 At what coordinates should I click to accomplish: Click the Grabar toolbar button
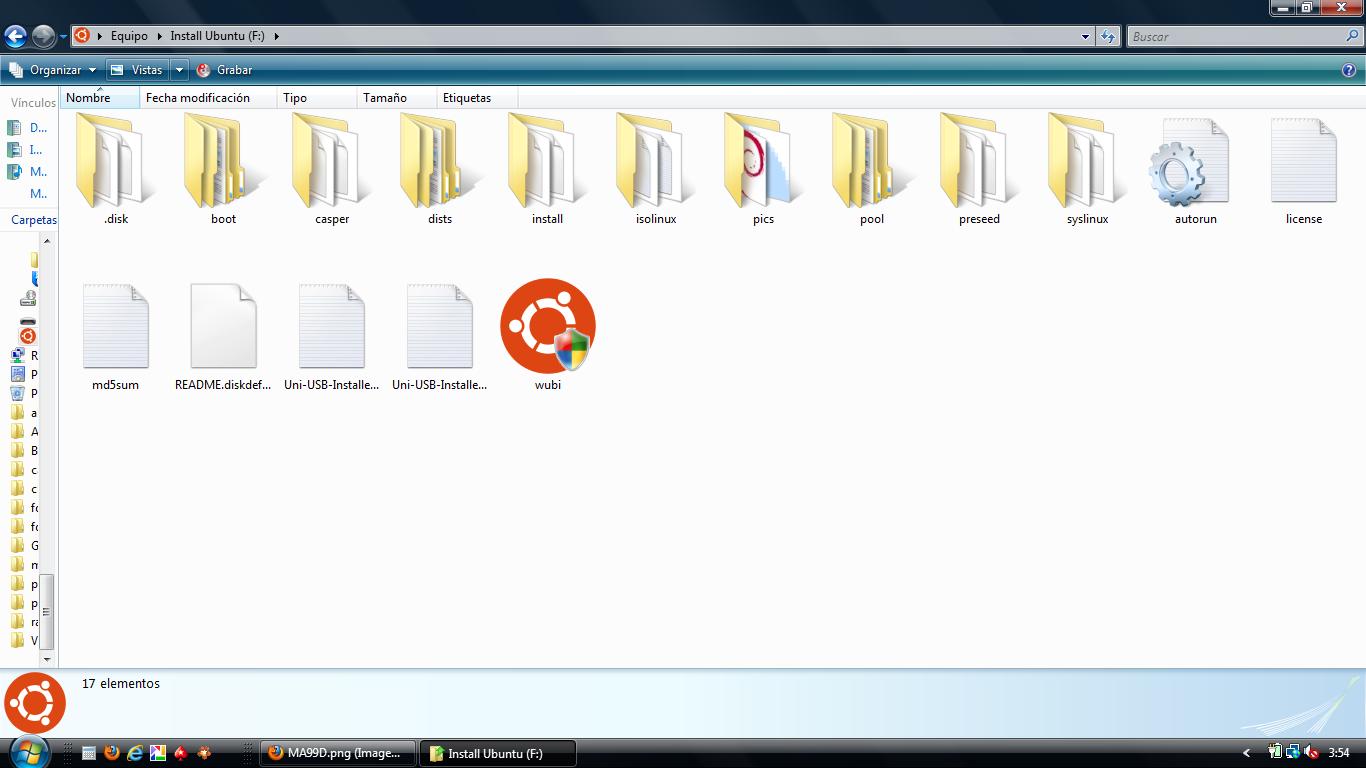pyautogui.click(x=224, y=70)
